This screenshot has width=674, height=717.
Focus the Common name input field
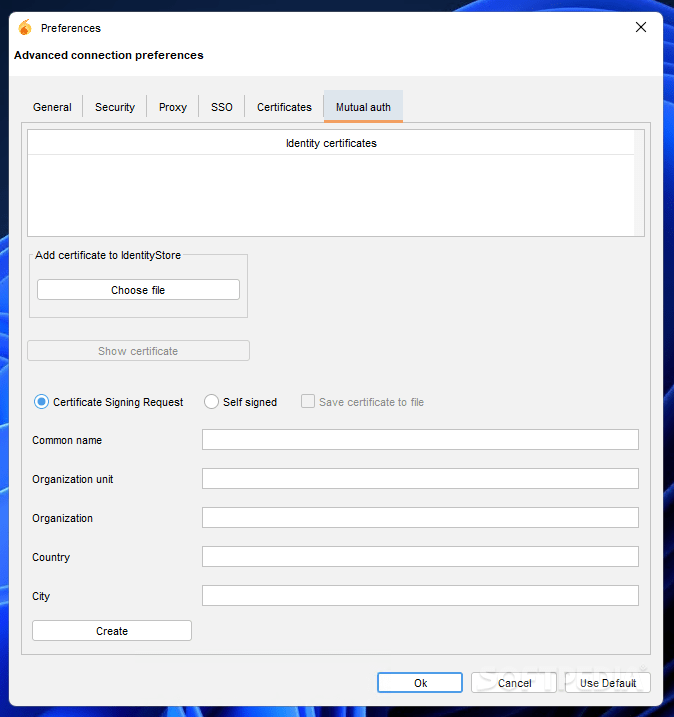click(x=420, y=439)
